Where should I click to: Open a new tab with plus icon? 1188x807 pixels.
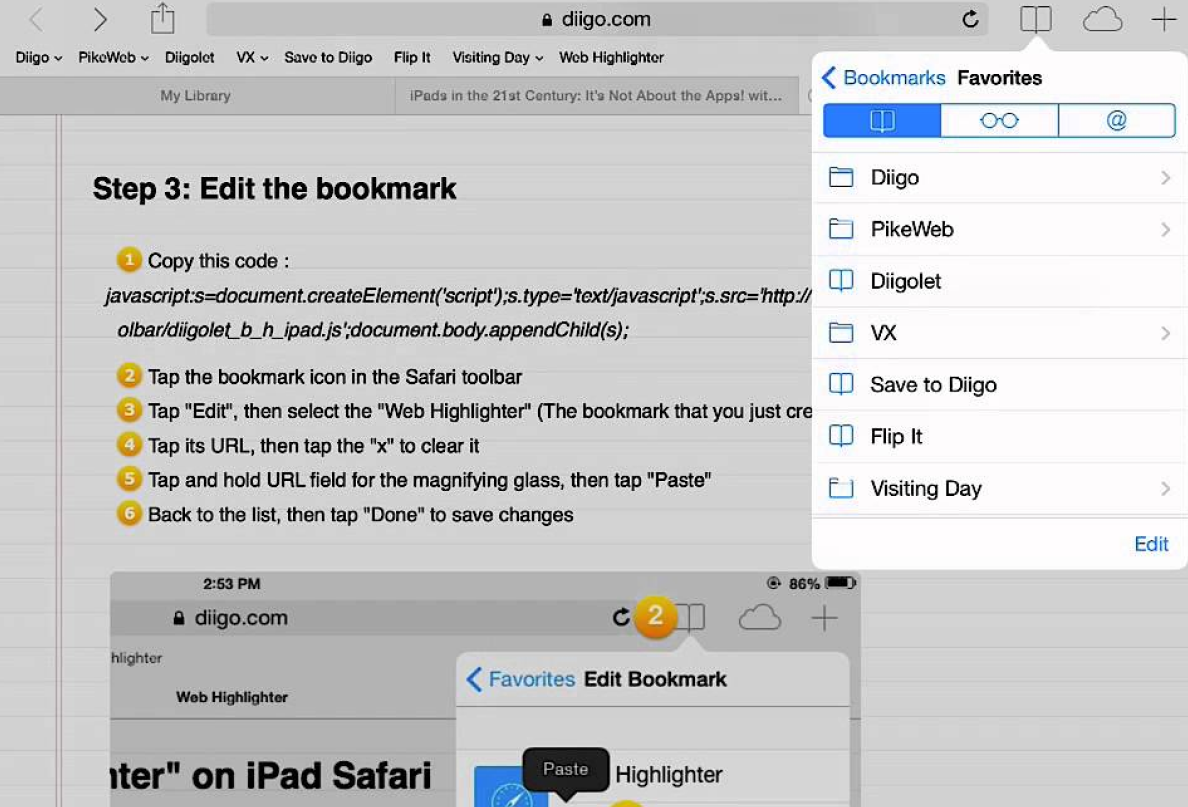click(1163, 19)
